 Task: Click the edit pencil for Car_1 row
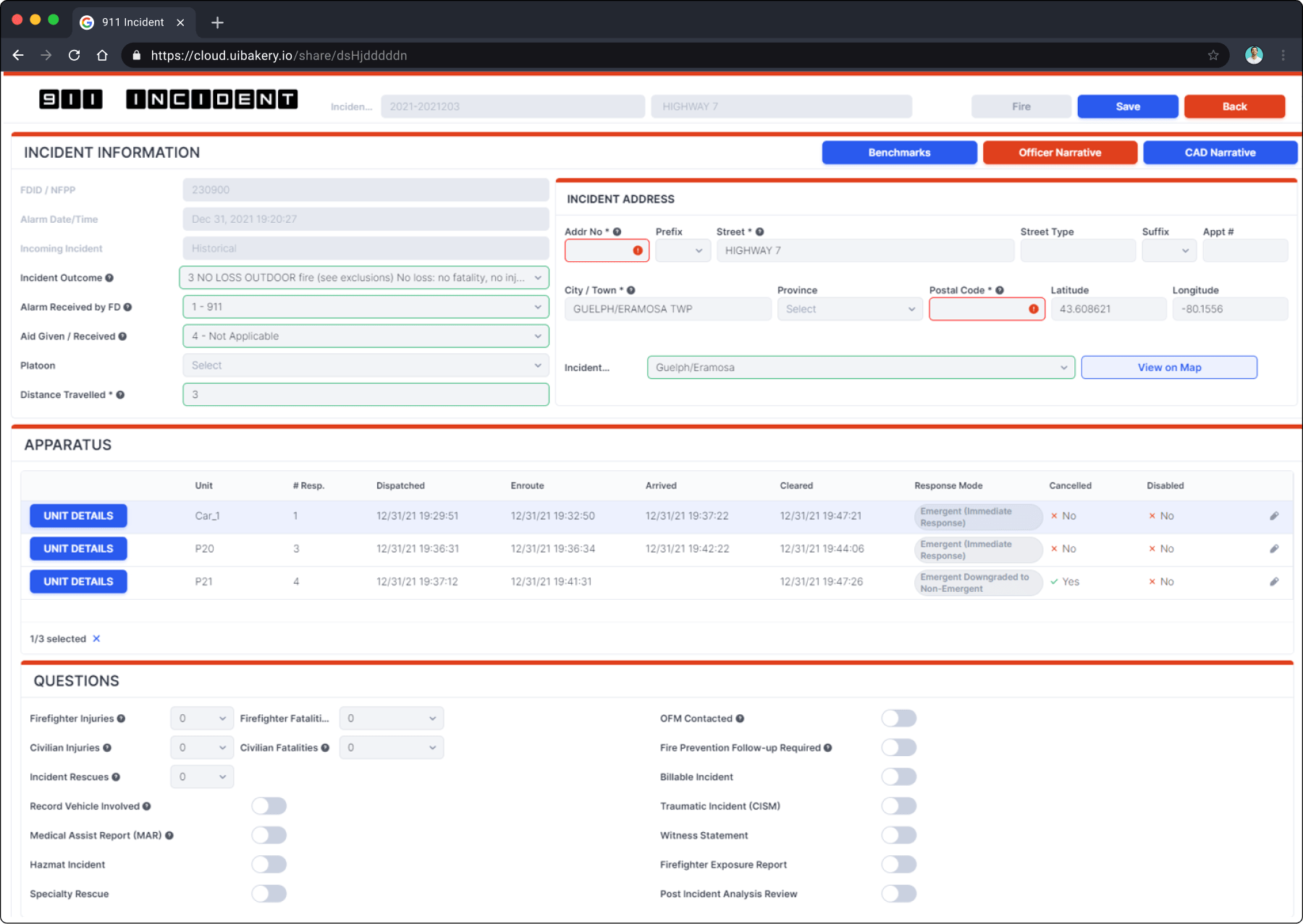point(1274,516)
